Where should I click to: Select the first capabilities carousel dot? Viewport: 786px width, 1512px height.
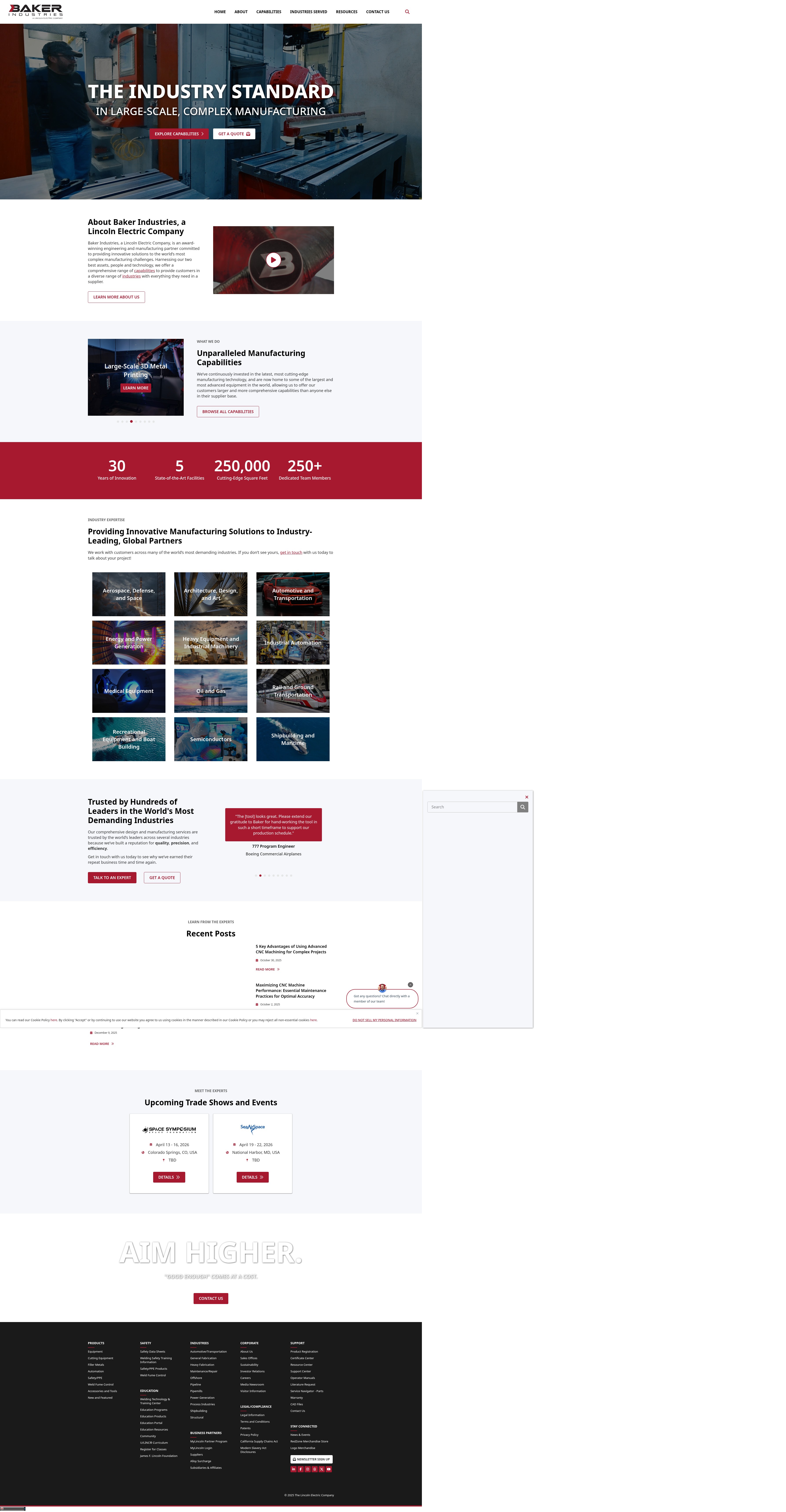118,421
